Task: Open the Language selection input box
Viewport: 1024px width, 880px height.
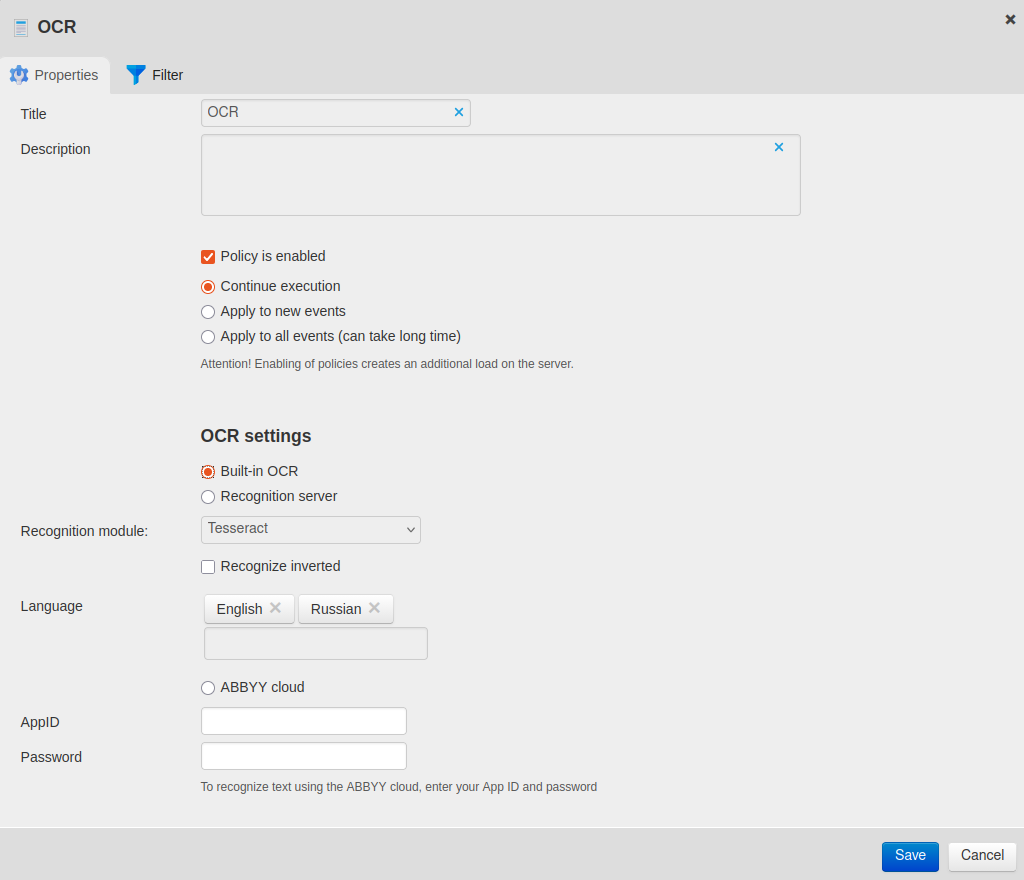Action: 315,644
